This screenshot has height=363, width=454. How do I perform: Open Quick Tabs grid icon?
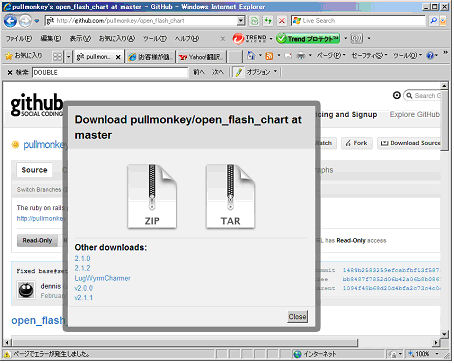click(57, 57)
